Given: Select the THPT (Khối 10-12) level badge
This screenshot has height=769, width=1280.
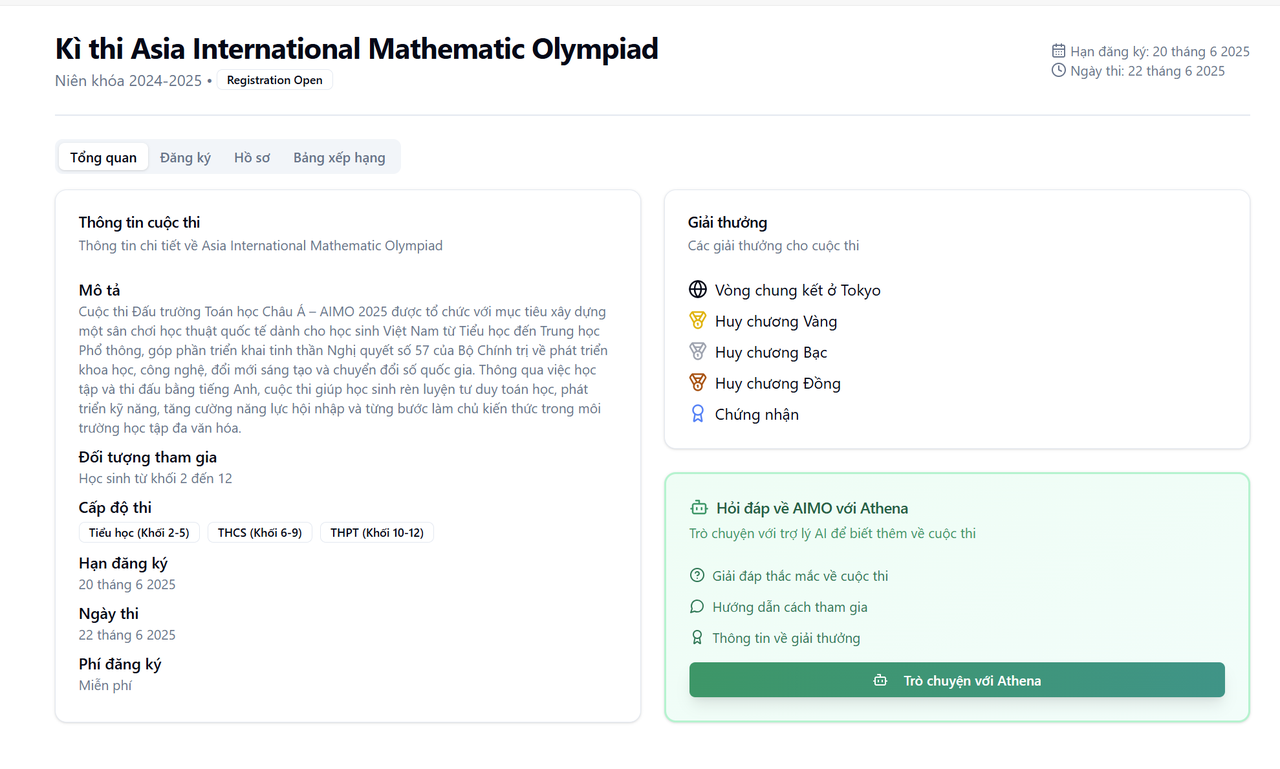Looking at the screenshot, I should tap(377, 533).
